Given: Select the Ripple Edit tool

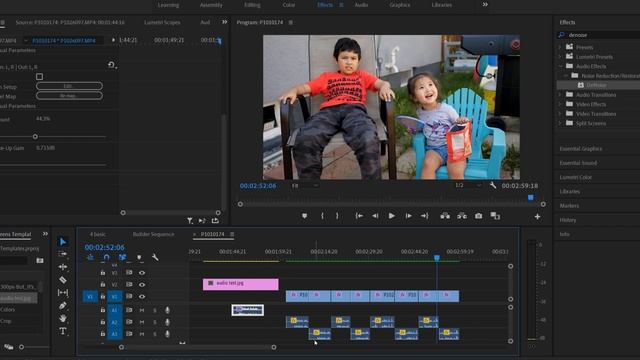Looking at the screenshot, I should coord(63,267).
